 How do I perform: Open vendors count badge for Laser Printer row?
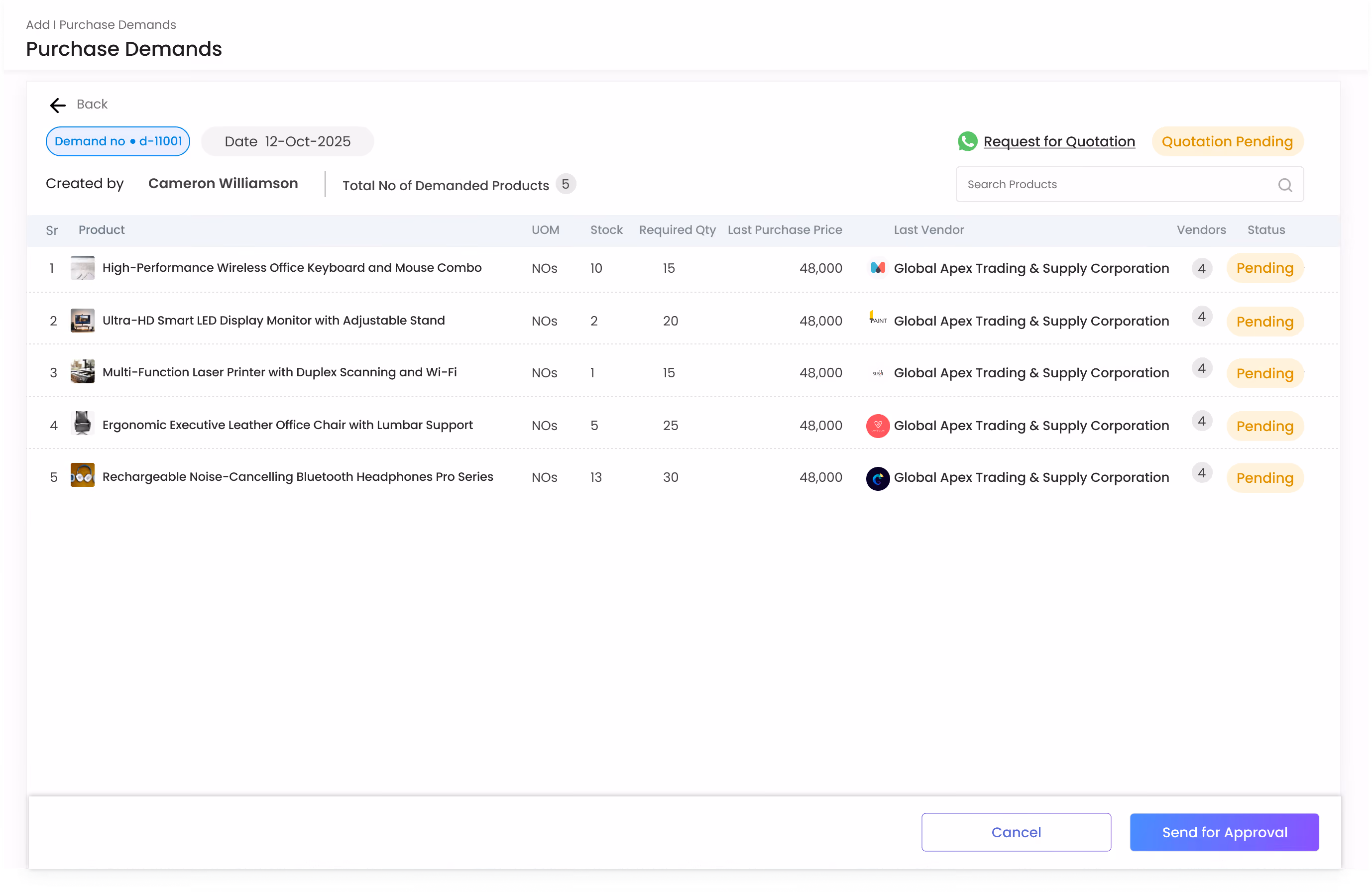pyautogui.click(x=1201, y=368)
